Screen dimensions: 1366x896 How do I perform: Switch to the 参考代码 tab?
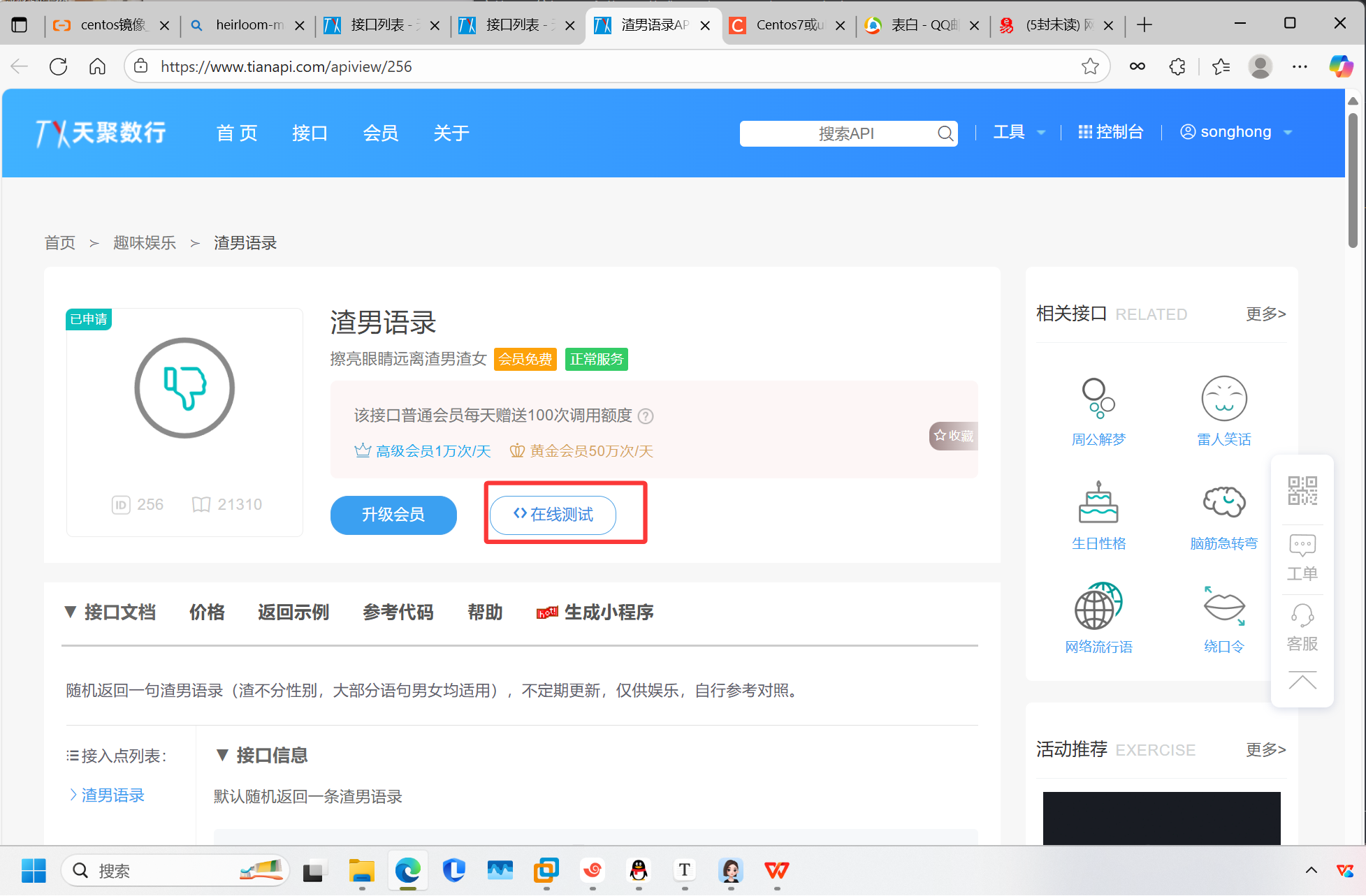point(398,612)
